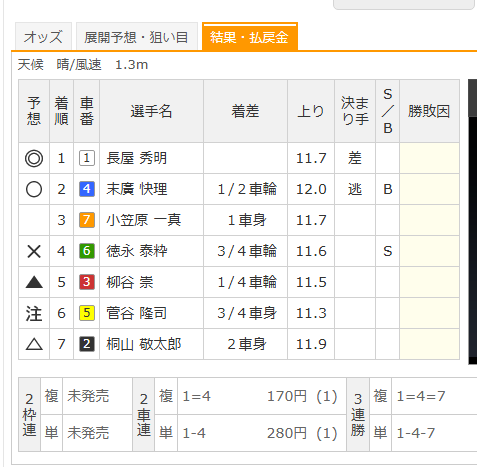Click the 逃 winning move cell
This screenshot has width=477, height=467.
pos(355,189)
